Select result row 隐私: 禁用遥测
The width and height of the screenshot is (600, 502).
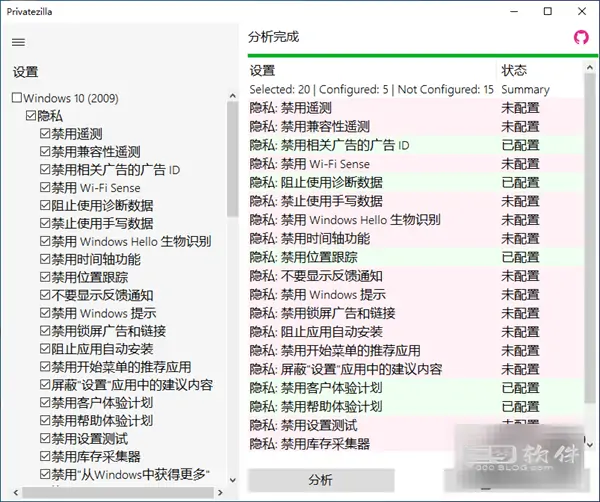click(x=416, y=108)
